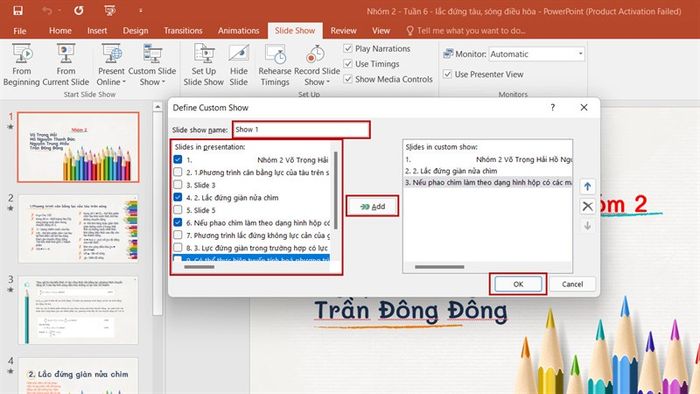Check the 3. Slide 3 checkbox

pos(178,184)
